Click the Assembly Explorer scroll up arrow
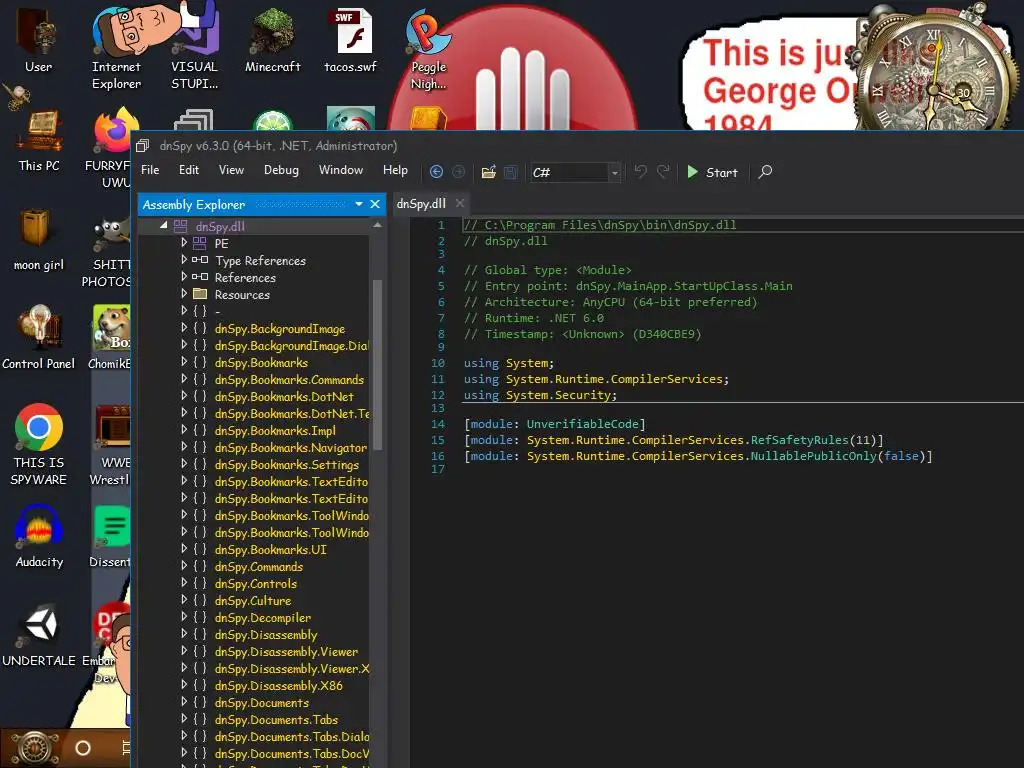 (x=377, y=225)
